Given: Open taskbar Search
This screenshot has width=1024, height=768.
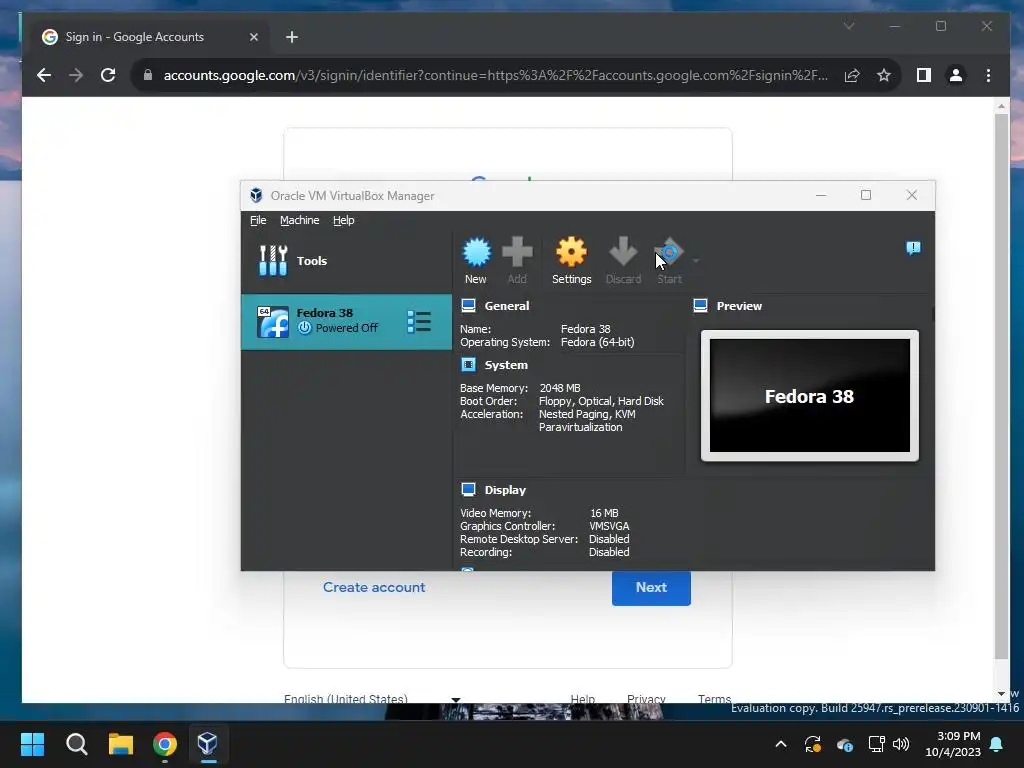Looking at the screenshot, I should click(x=76, y=744).
